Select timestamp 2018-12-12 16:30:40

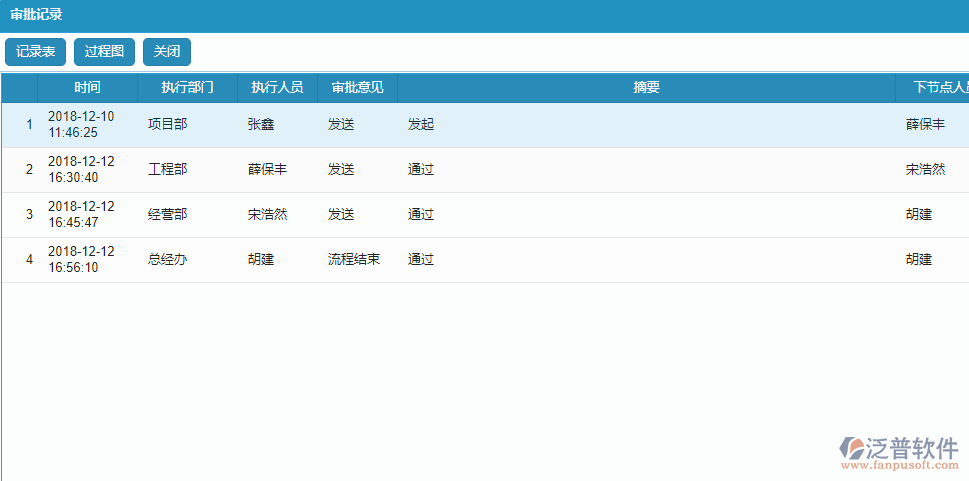81,169
